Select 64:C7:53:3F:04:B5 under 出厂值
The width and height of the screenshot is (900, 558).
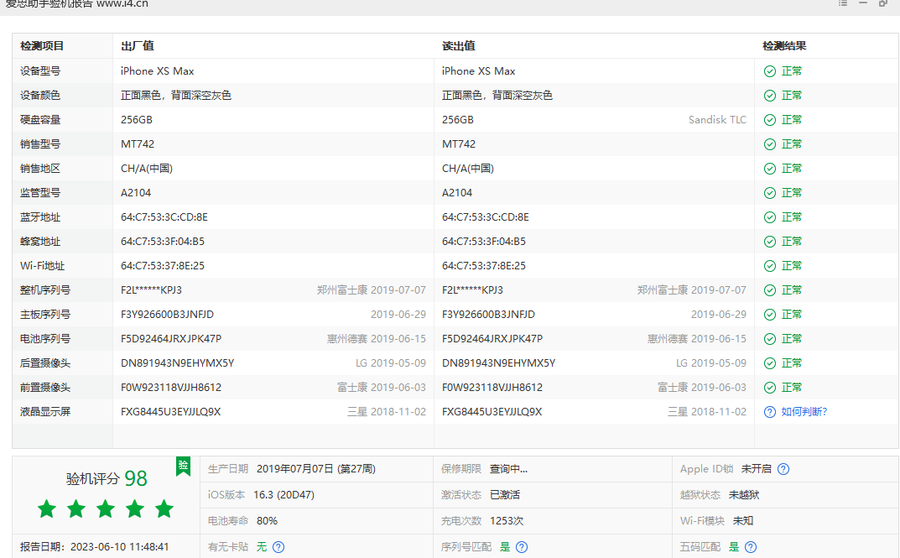(162, 242)
